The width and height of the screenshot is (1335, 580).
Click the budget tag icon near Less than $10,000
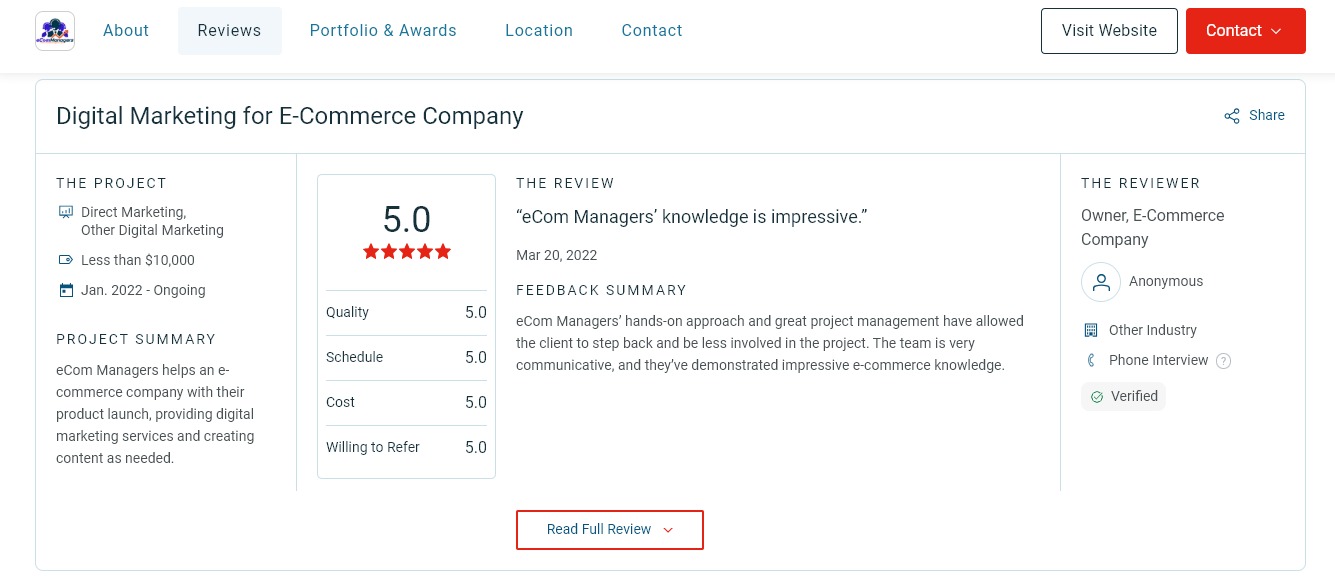(x=66, y=260)
